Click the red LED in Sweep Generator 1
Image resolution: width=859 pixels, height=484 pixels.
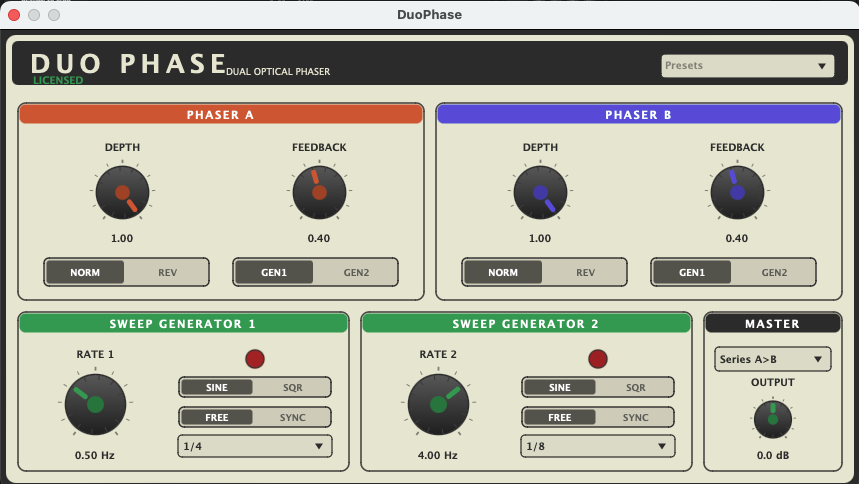click(255, 359)
